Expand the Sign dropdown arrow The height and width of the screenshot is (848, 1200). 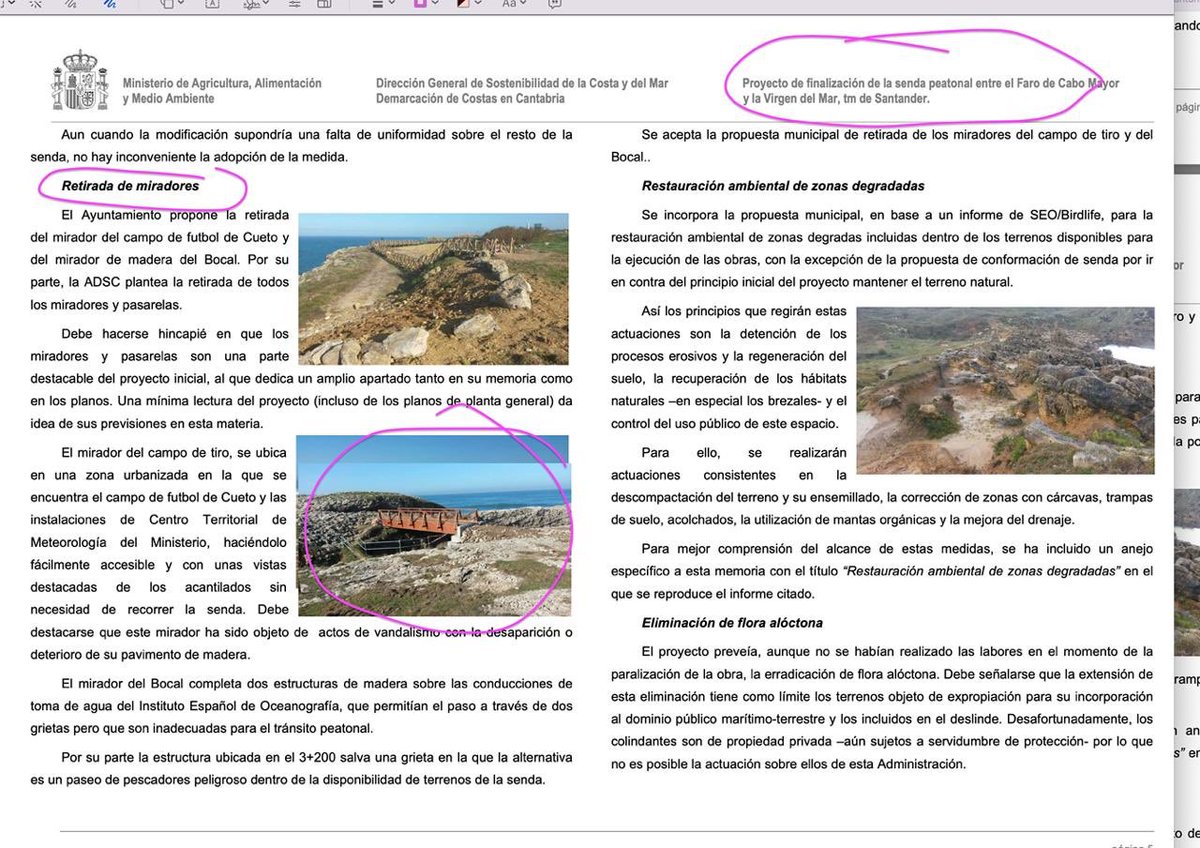pyautogui.click(x=267, y=3)
